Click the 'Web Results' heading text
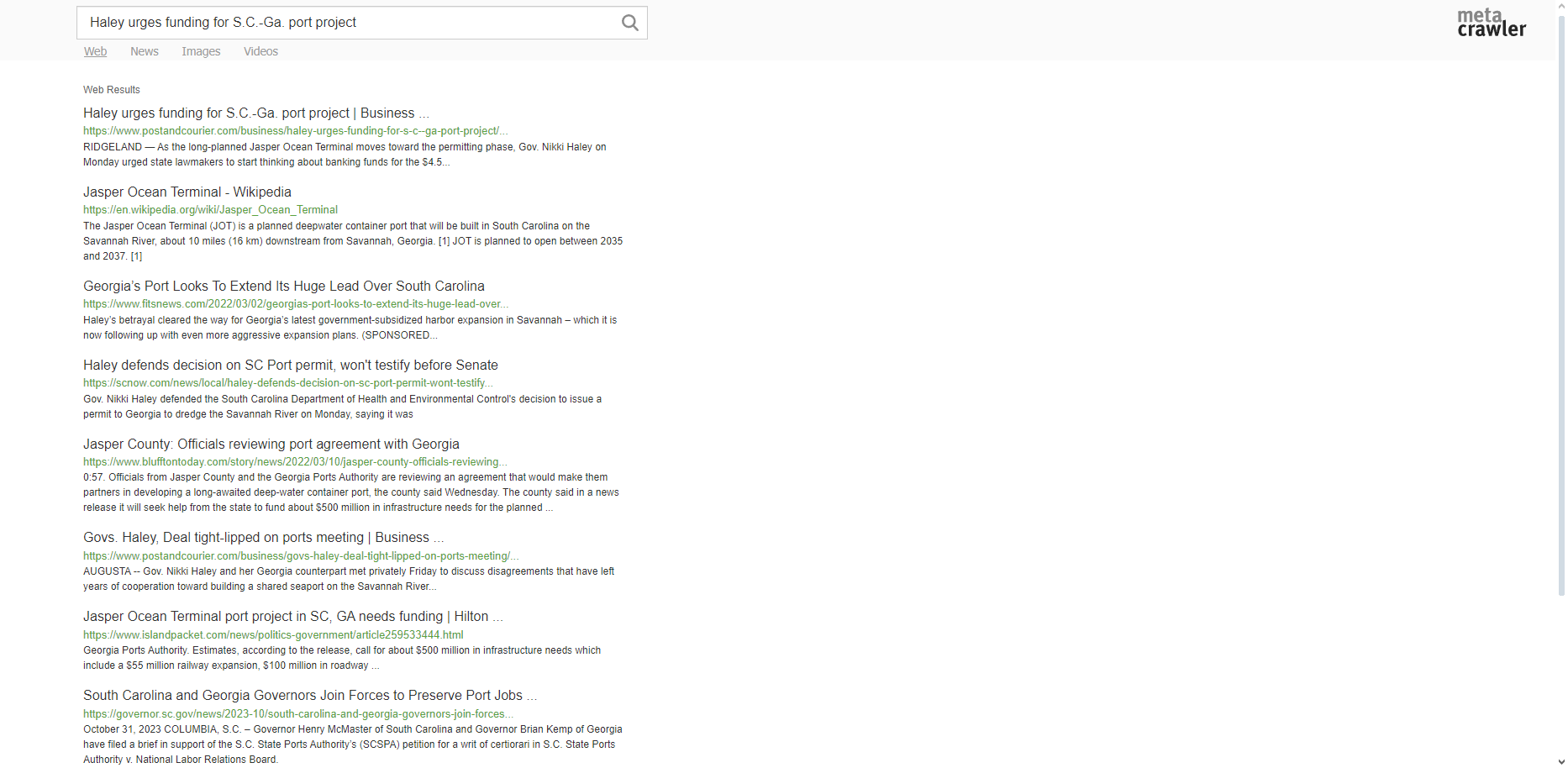1568x768 pixels. pyautogui.click(x=112, y=90)
